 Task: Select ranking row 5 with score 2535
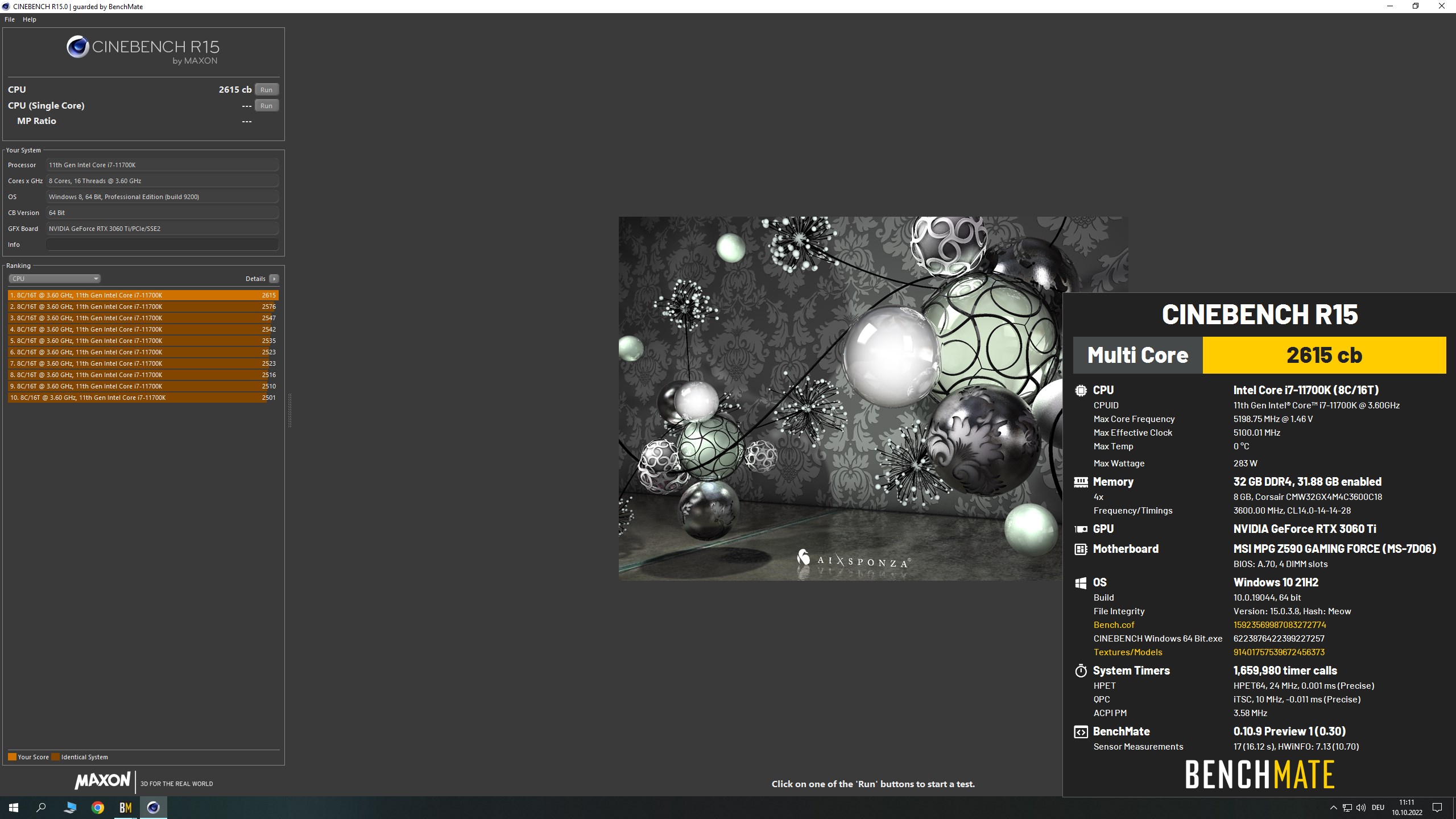point(143,341)
